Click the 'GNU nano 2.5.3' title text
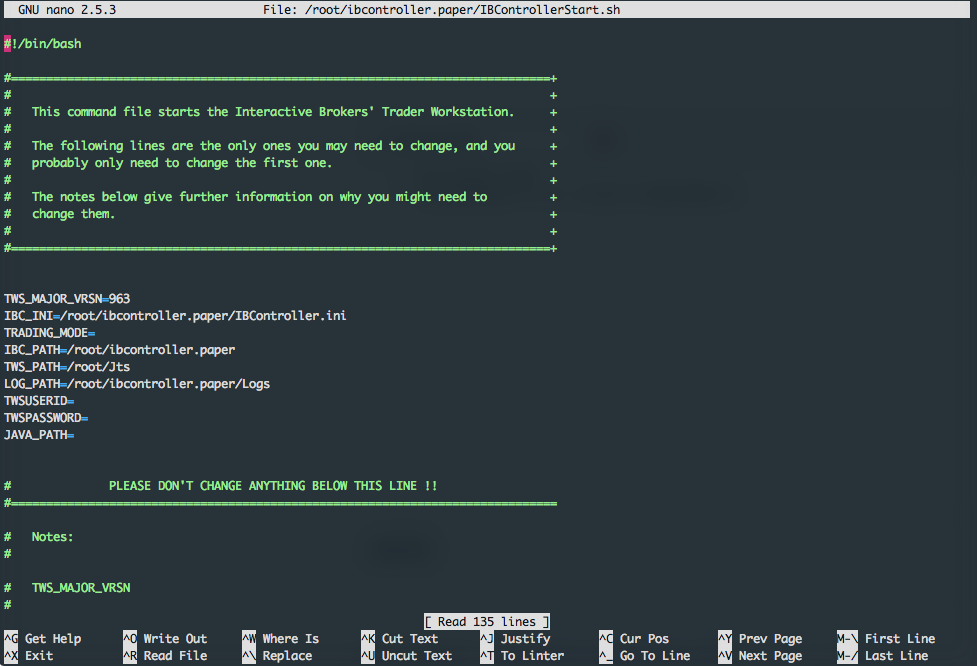 click(67, 9)
